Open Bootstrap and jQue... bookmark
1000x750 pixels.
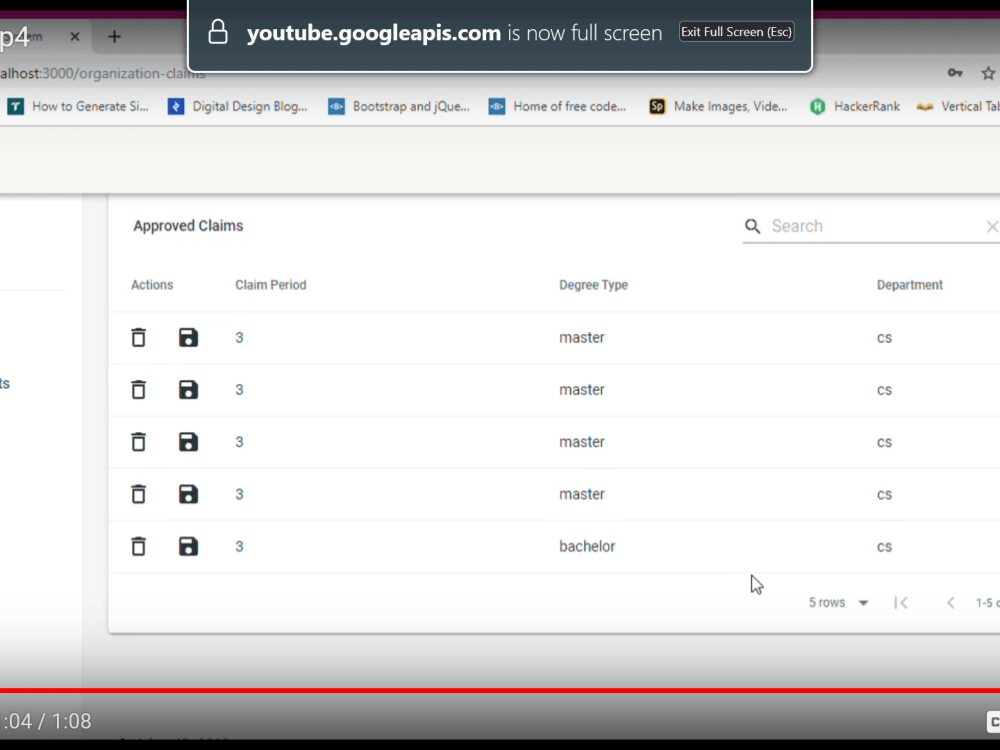[399, 107]
